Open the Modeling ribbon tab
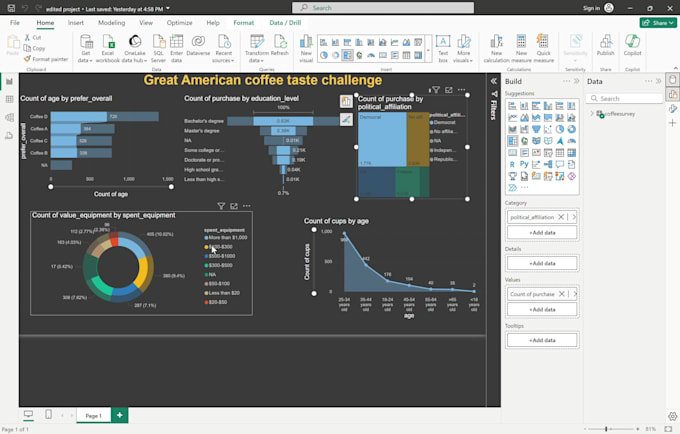 point(111,22)
